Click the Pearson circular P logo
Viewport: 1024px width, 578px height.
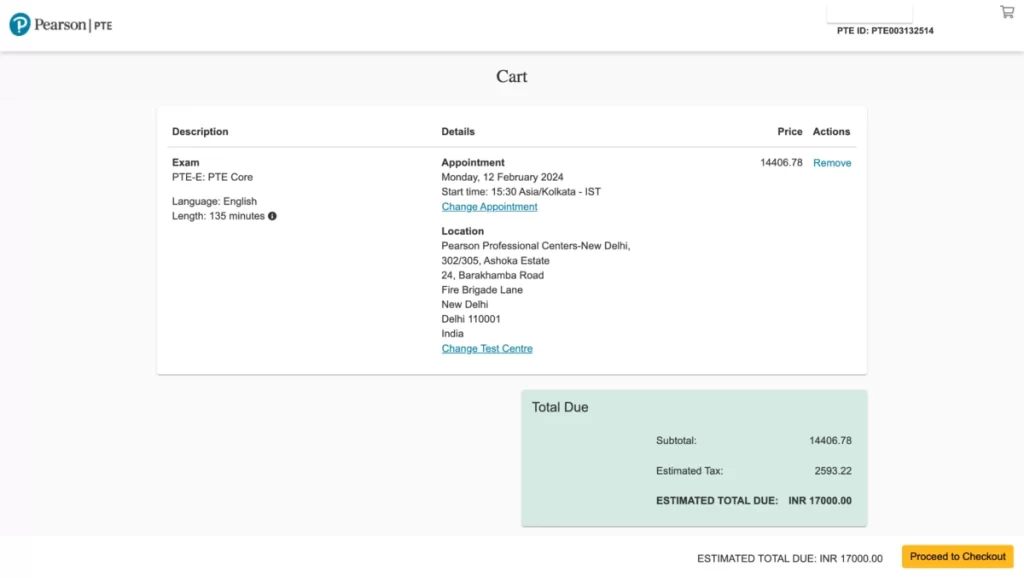pos(20,25)
